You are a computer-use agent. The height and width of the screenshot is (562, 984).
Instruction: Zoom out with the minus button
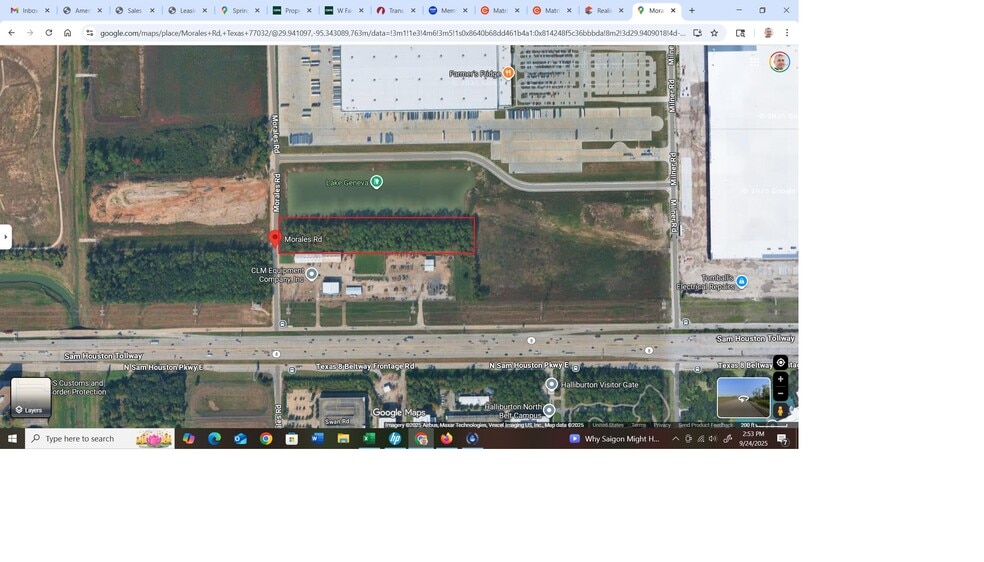[x=781, y=393]
